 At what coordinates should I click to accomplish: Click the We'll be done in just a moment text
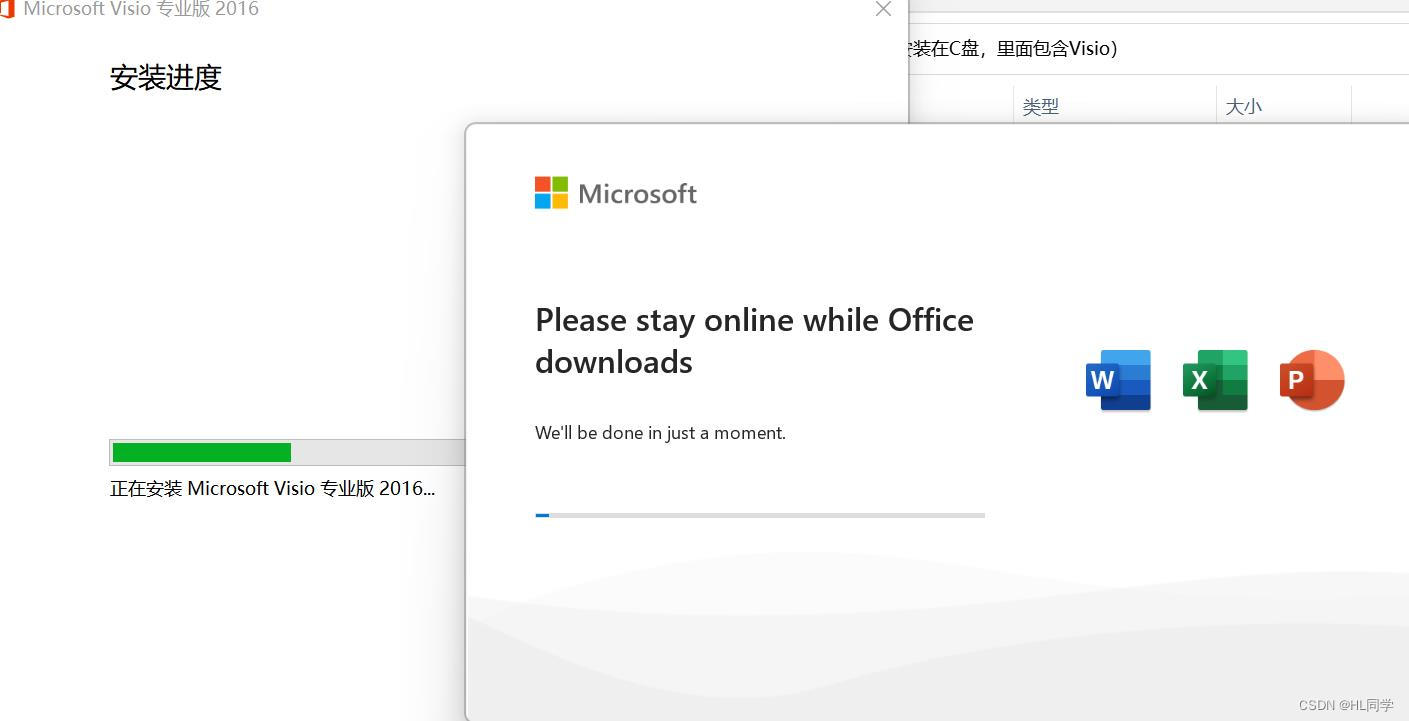[660, 432]
